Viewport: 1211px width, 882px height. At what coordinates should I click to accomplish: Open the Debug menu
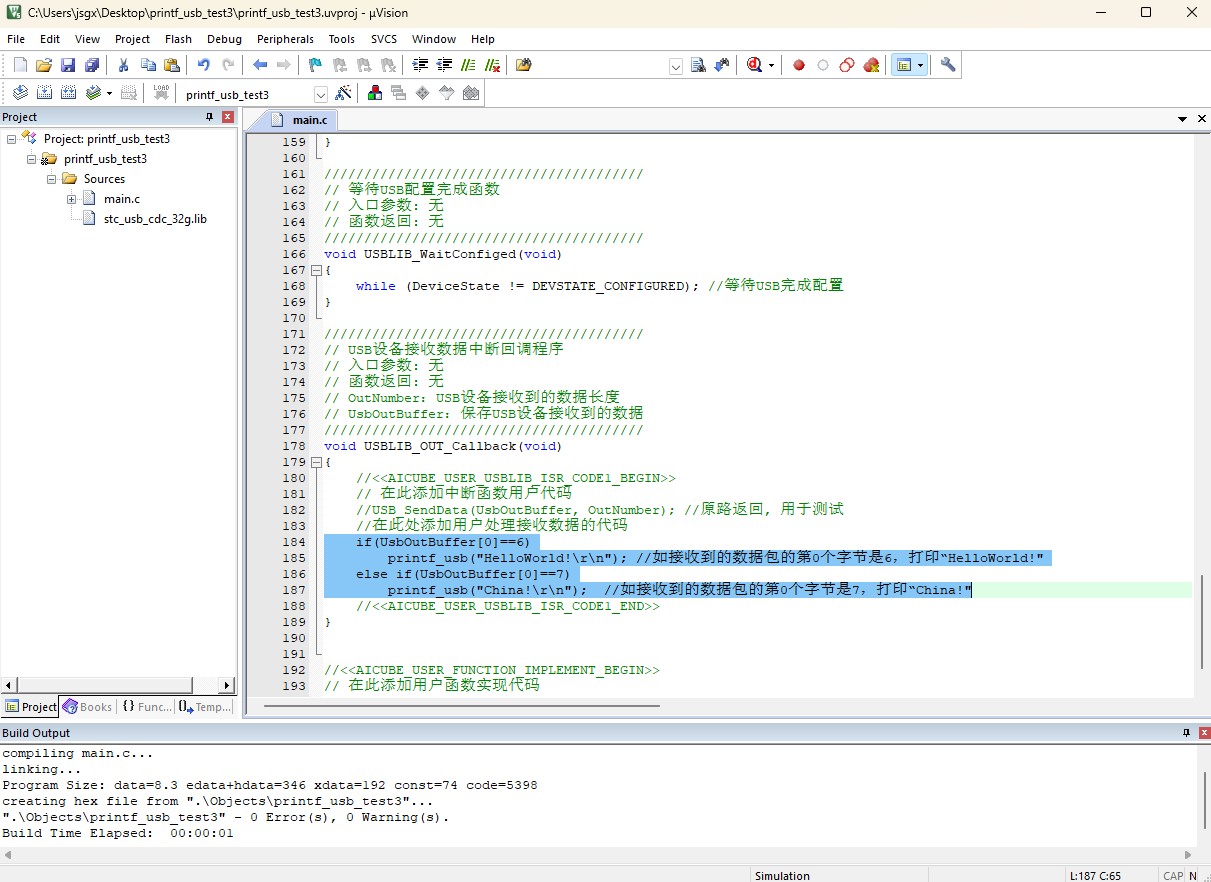pos(224,39)
